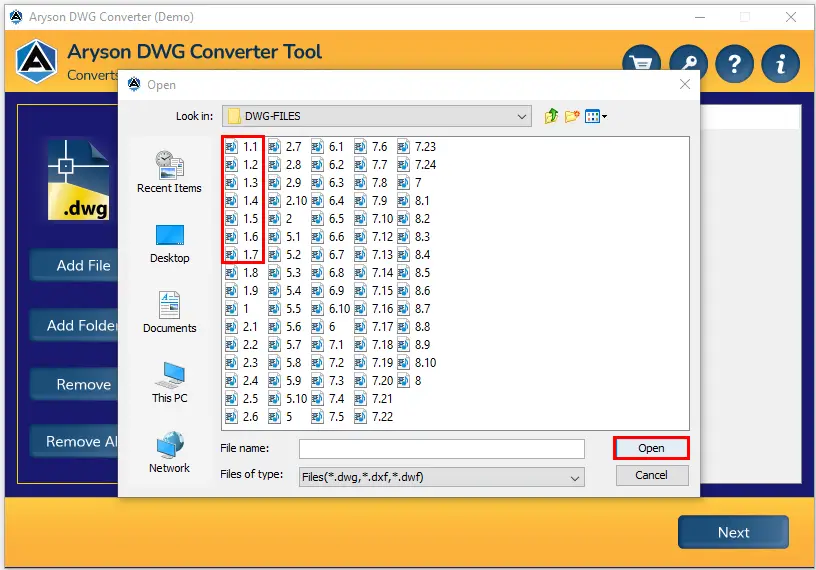Viewport: 816px width, 570px height.
Task: Select file 6.10
Action: pos(331,309)
